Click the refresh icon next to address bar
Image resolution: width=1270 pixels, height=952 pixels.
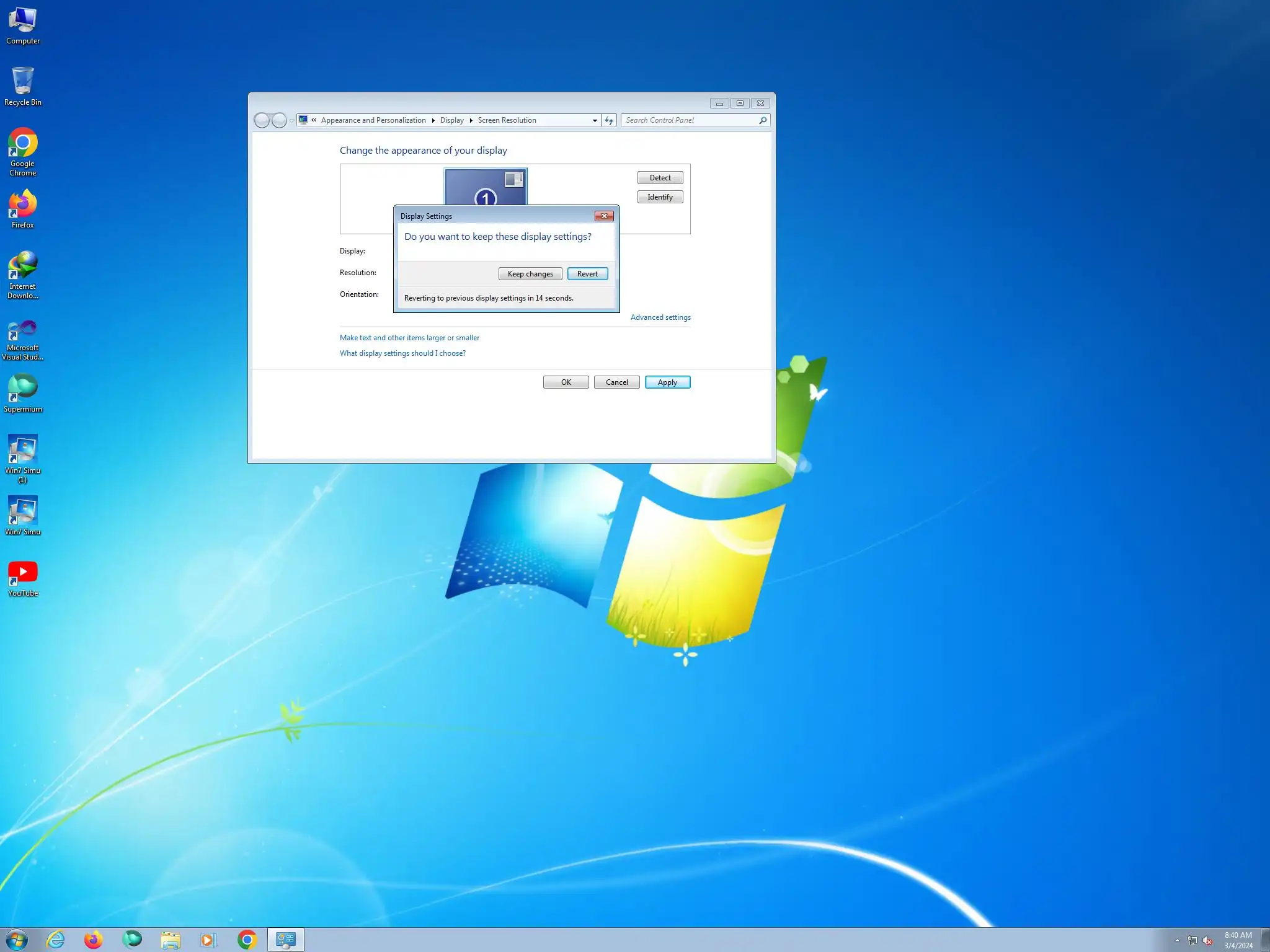click(609, 120)
